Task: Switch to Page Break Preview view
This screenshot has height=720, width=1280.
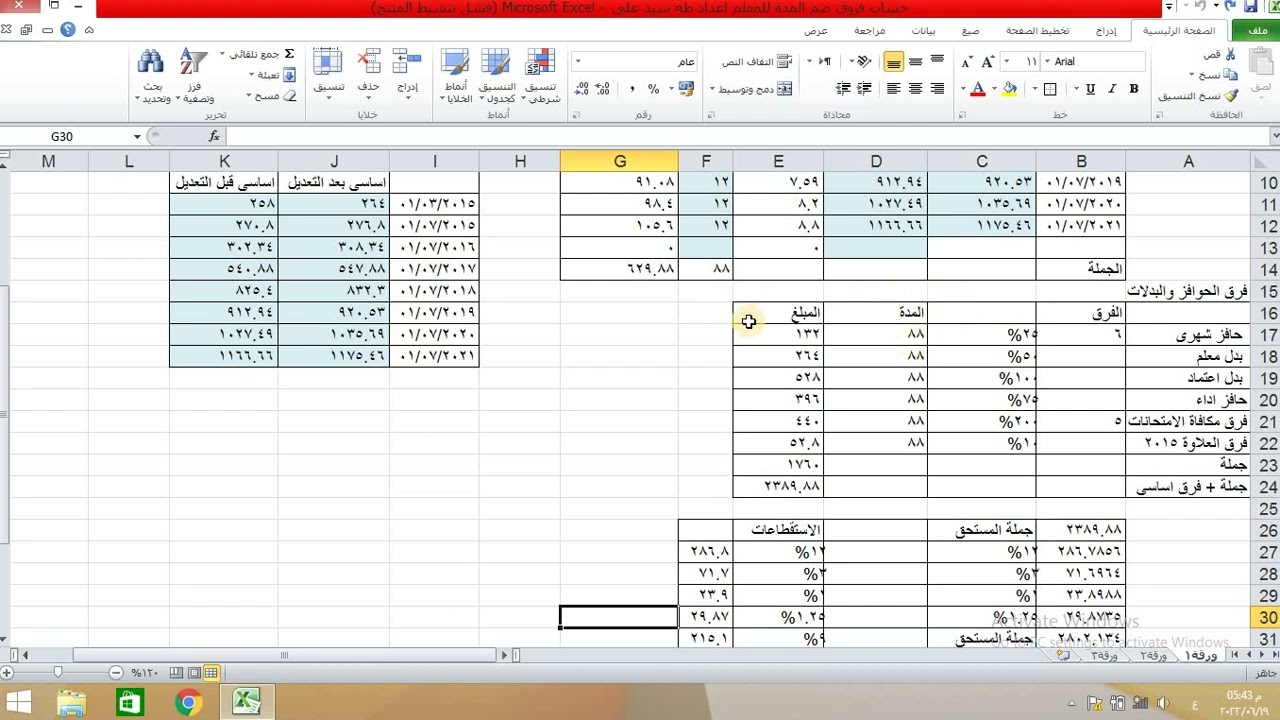Action: click(x=176, y=673)
